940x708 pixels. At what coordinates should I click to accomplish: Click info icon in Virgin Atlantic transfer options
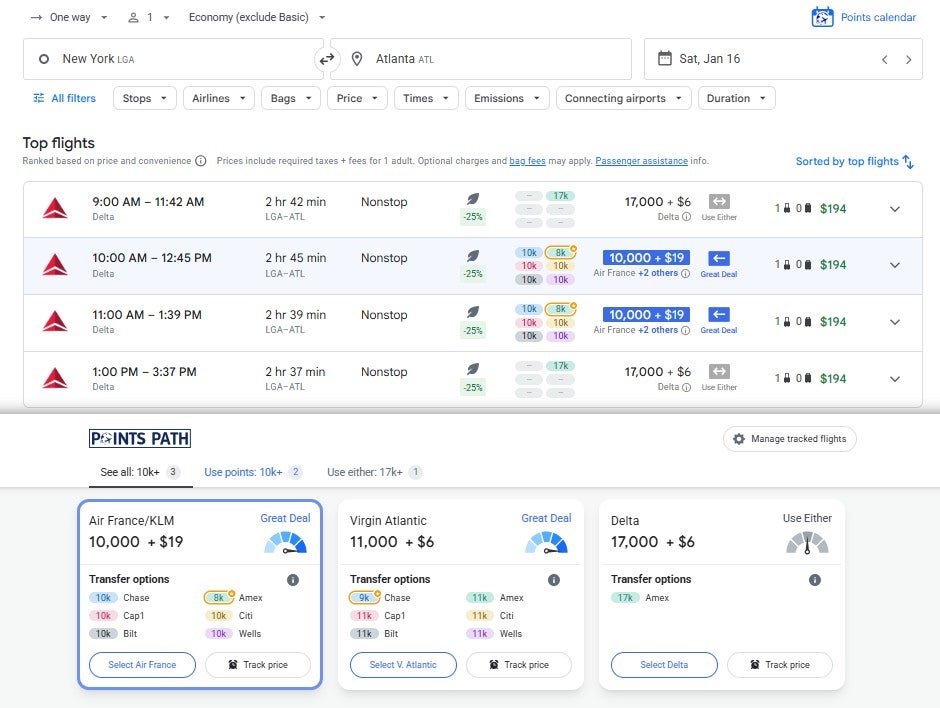pos(554,580)
